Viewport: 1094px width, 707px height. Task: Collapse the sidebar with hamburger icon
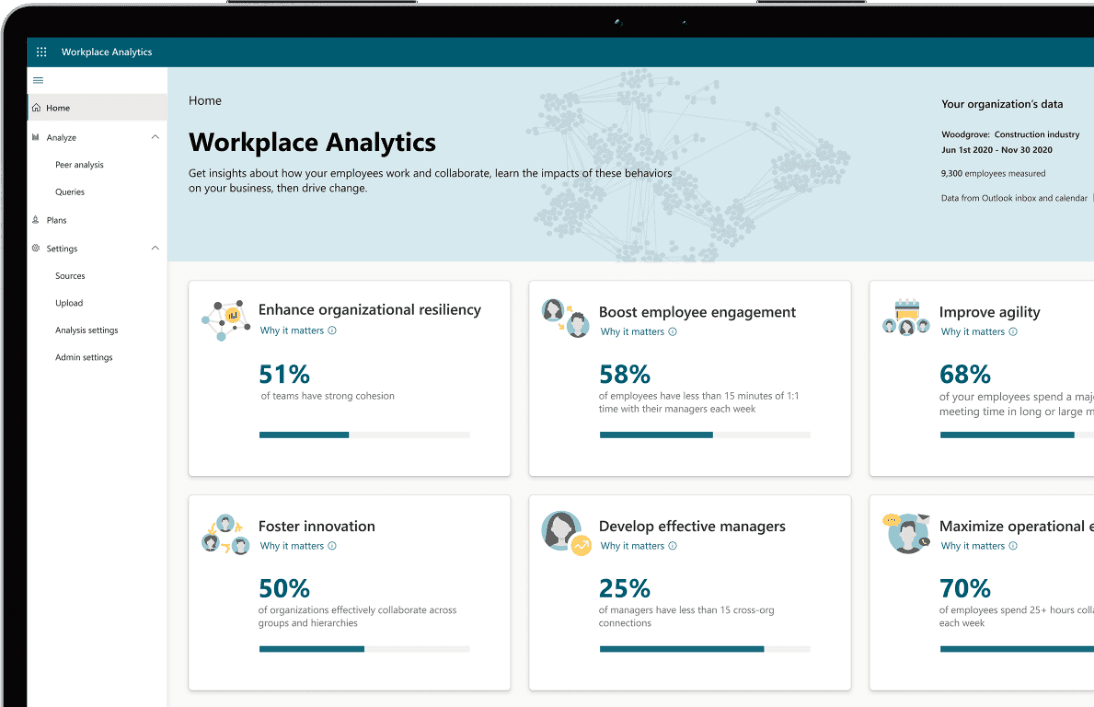38,80
